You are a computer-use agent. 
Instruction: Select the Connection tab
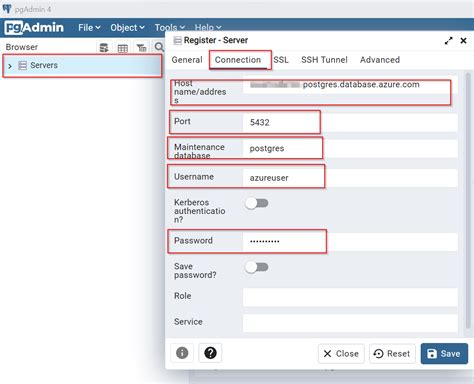point(238,60)
